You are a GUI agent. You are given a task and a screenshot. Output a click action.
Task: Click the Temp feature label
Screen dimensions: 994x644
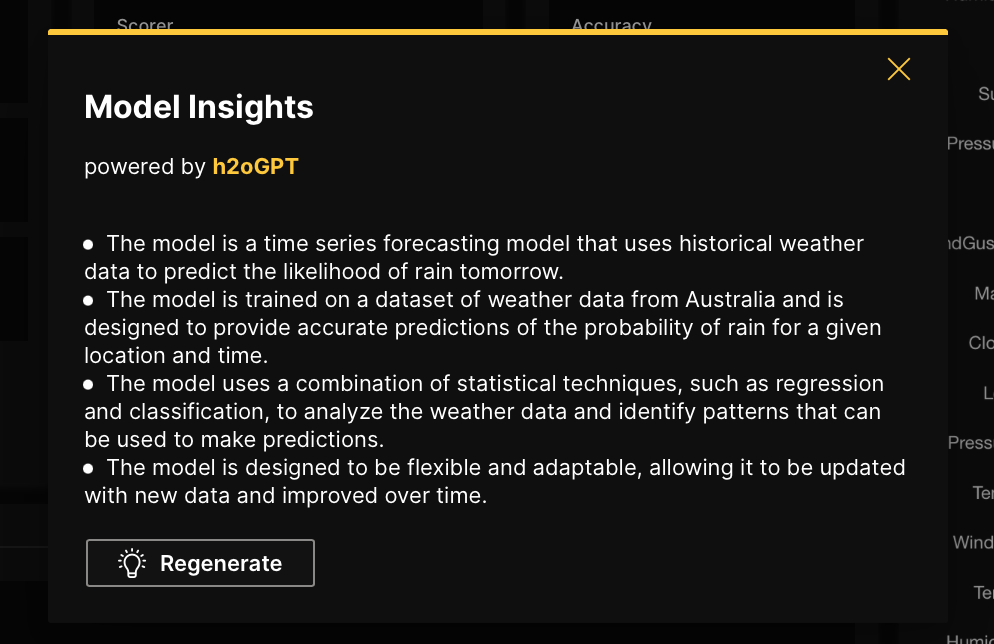(982, 493)
